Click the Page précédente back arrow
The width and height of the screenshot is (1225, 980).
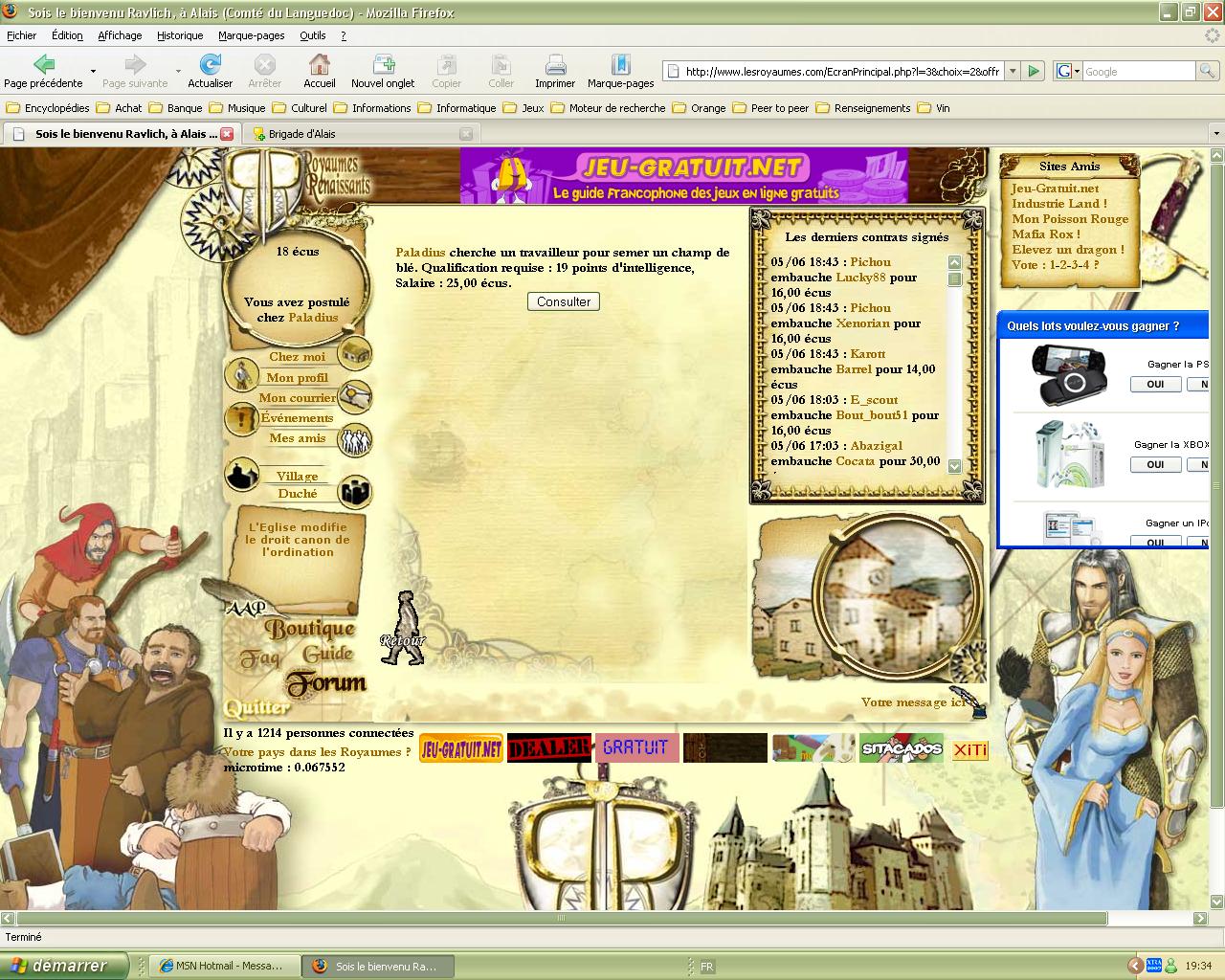(x=43, y=65)
